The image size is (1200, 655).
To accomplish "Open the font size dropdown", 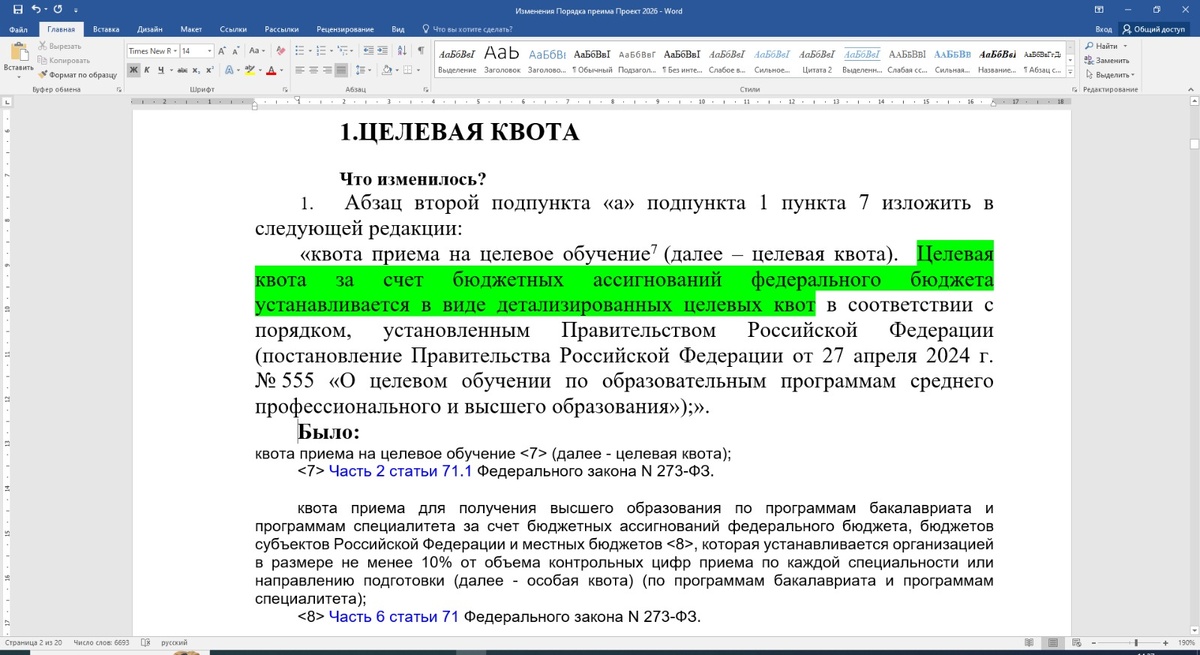I will (x=207, y=50).
